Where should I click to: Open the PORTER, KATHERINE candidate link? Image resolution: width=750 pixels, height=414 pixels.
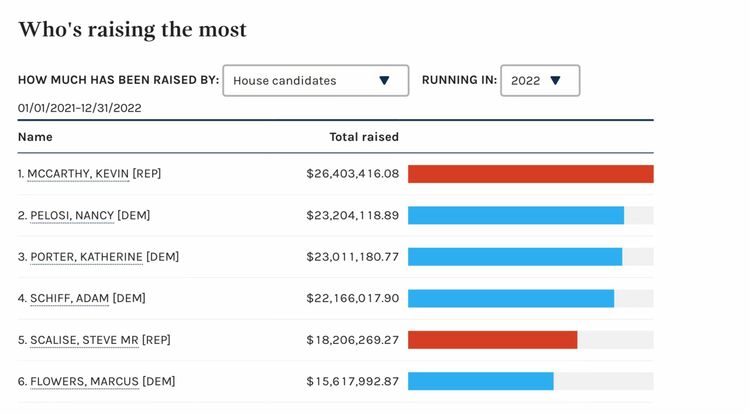click(86, 257)
